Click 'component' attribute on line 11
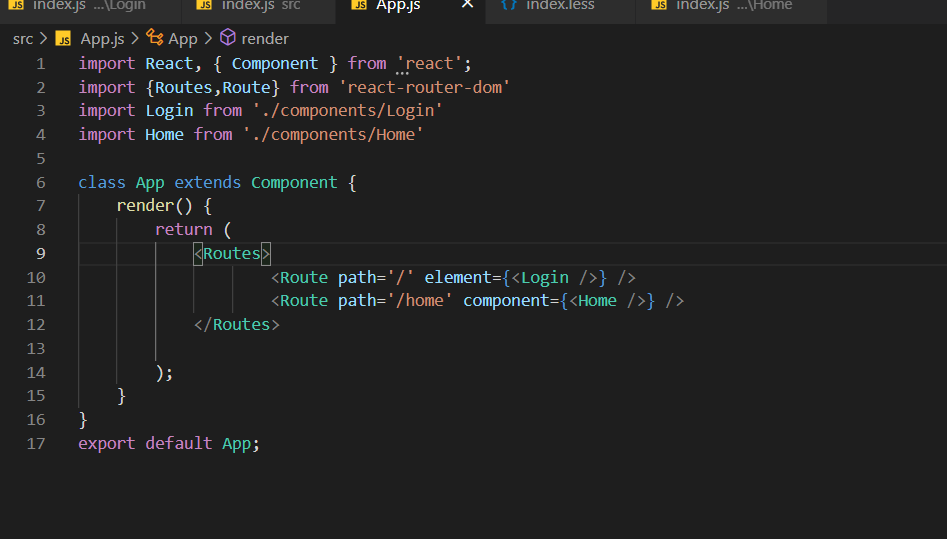 click(x=506, y=301)
